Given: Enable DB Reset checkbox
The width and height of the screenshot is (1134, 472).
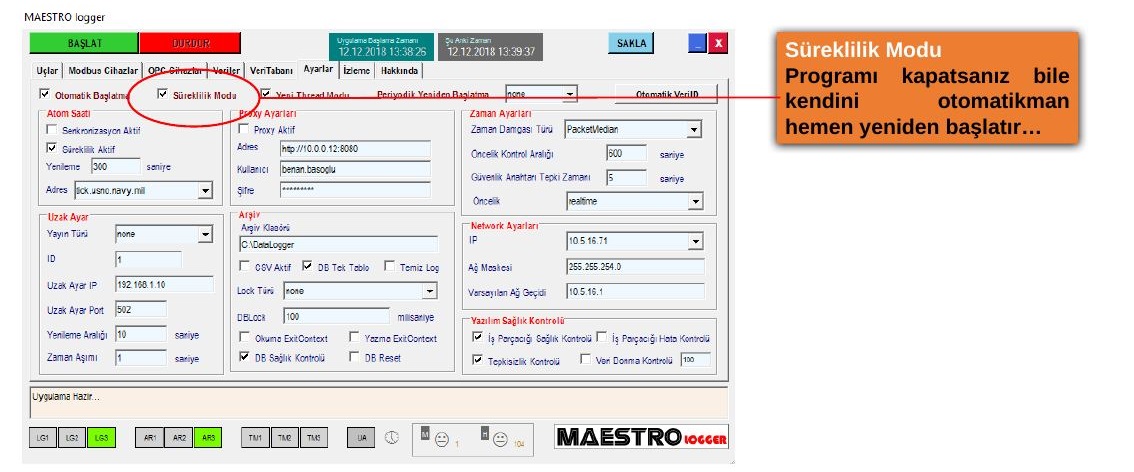Looking at the screenshot, I should (x=354, y=357).
